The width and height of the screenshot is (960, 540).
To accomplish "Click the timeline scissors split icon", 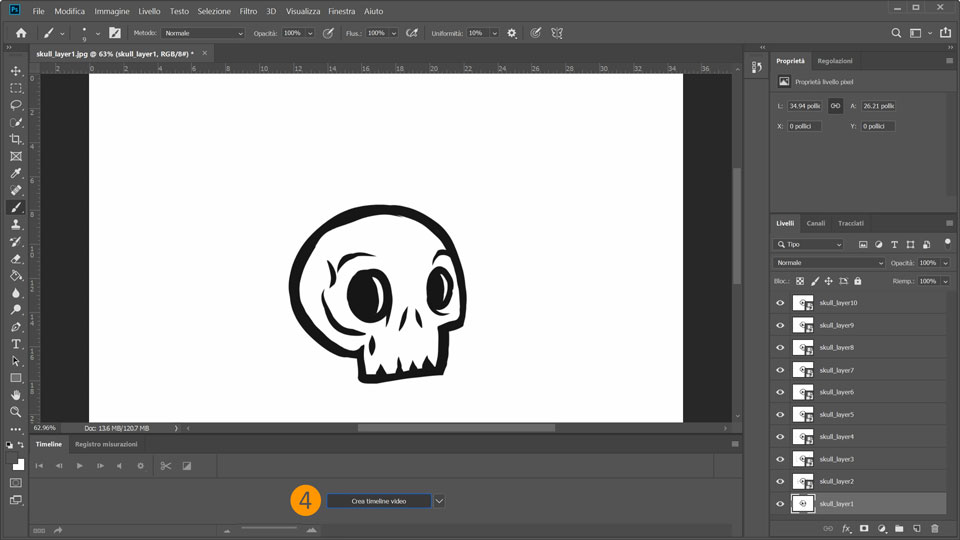I will (x=166, y=466).
